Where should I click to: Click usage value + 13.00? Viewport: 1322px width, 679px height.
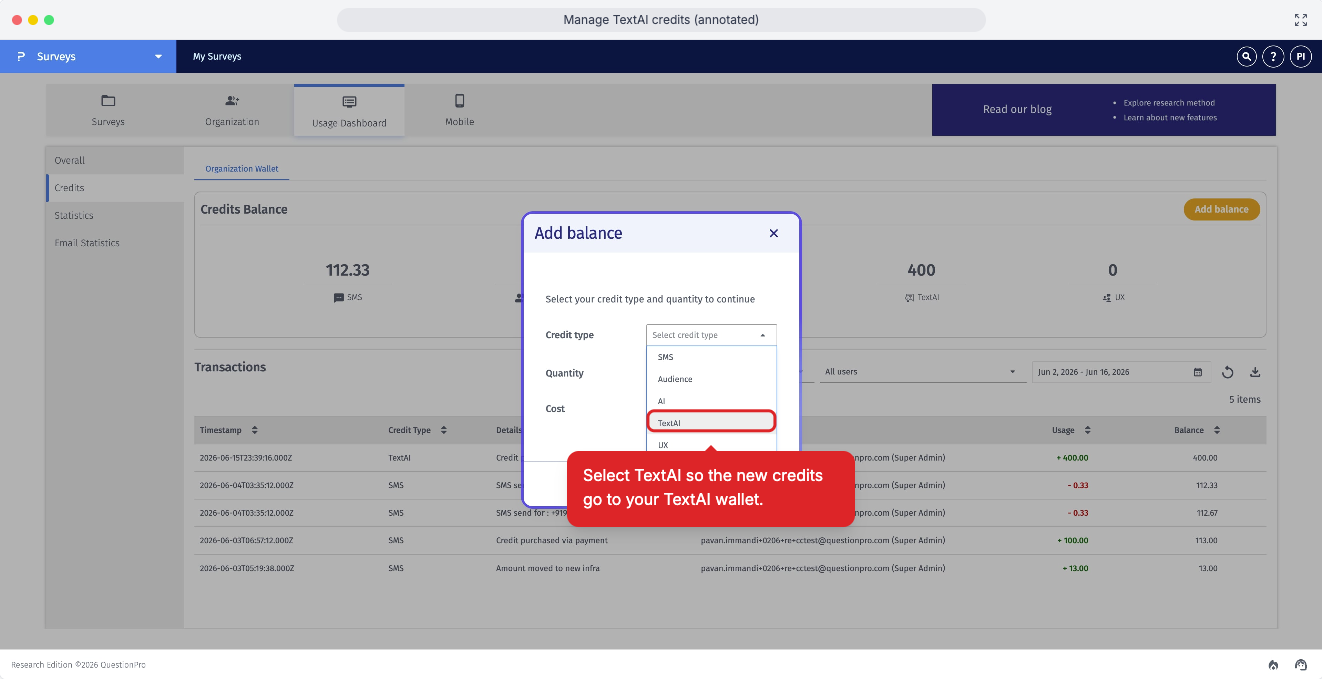[1074, 568]
